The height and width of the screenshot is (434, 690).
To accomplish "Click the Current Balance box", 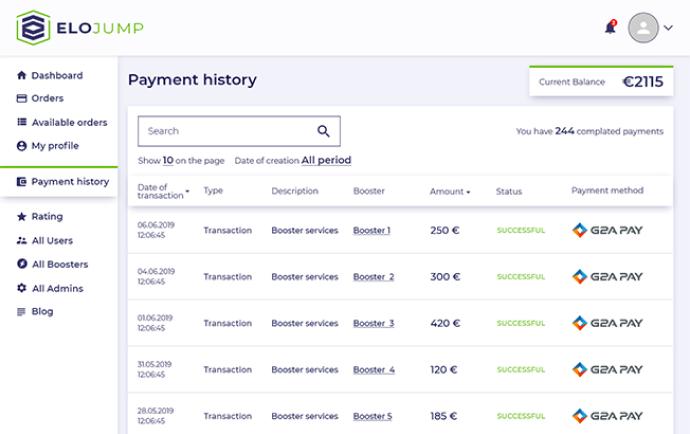I will [x=600, y=82].
